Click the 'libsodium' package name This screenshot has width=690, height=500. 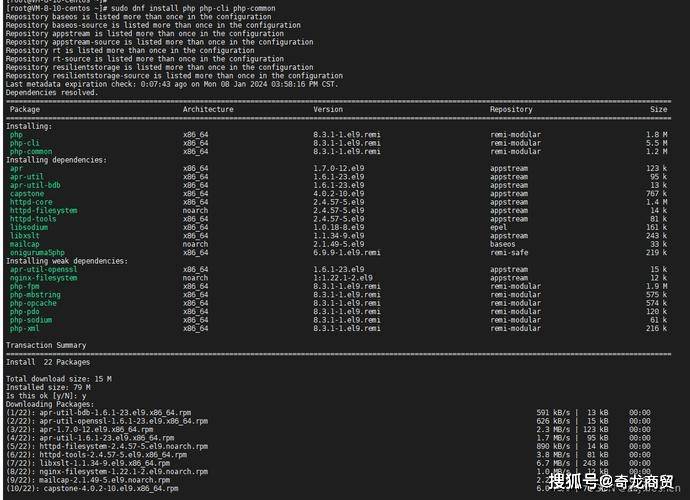[x=29, y=227]
